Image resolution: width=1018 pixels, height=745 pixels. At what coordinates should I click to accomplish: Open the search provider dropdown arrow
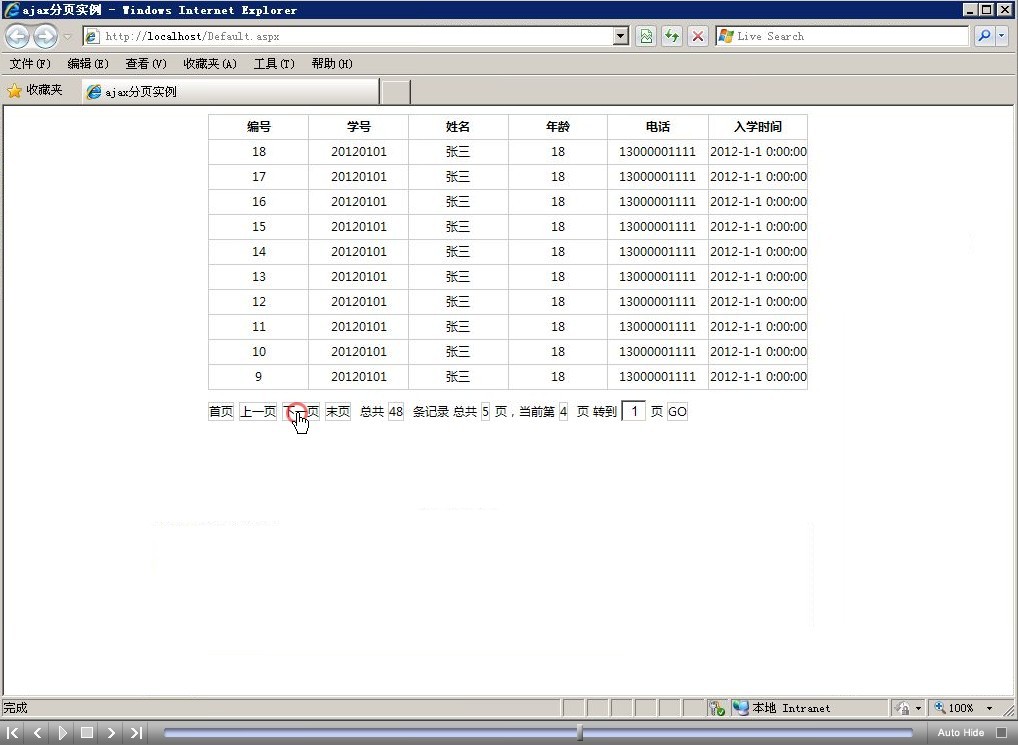point(1002,36)
